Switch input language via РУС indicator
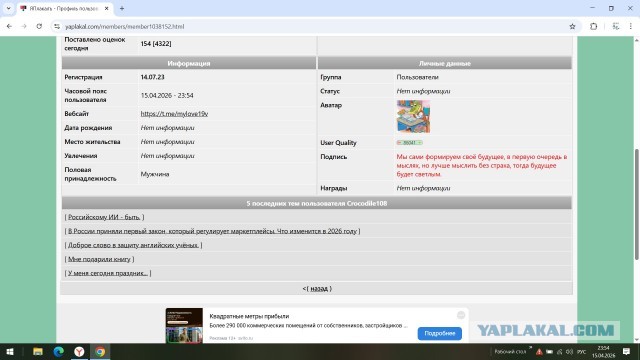 point(582,352)
